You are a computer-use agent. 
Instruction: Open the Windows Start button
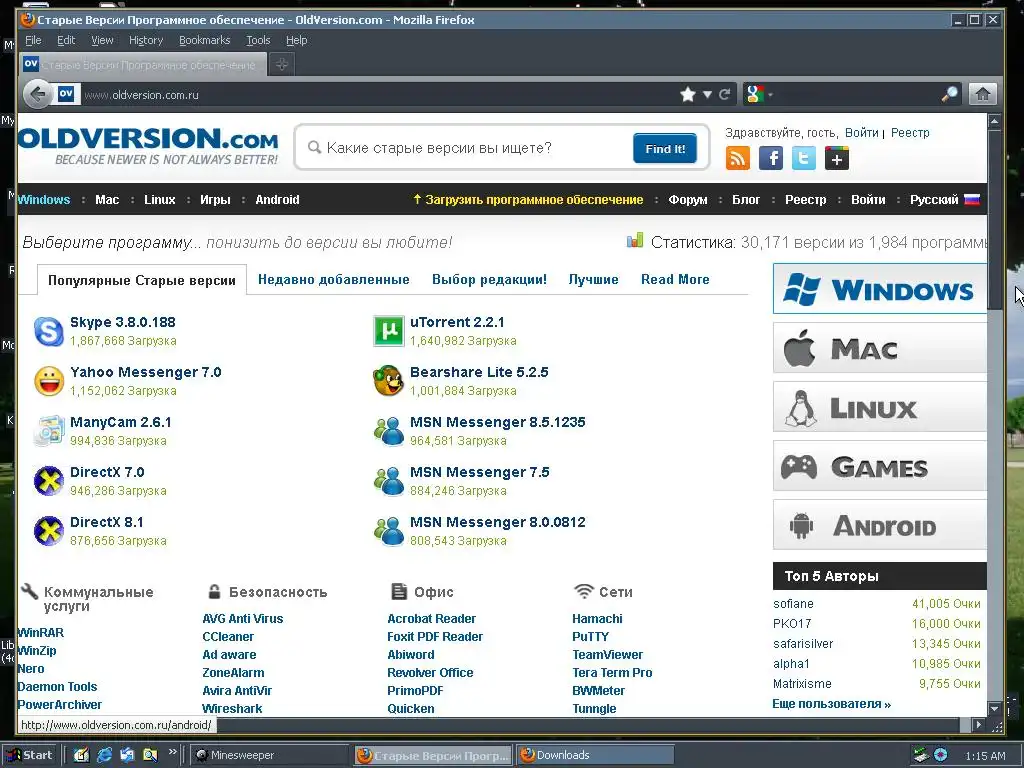(x=29, y=755)
